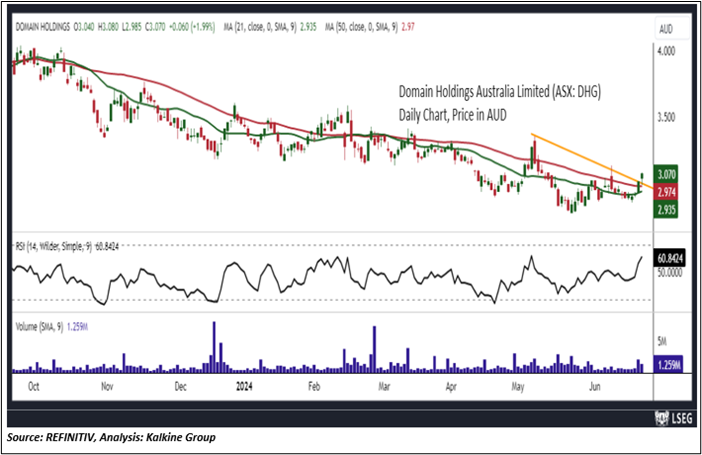Click the green 3.070 price tag
This screenshot has height=455, width=702.
point(666,174)
